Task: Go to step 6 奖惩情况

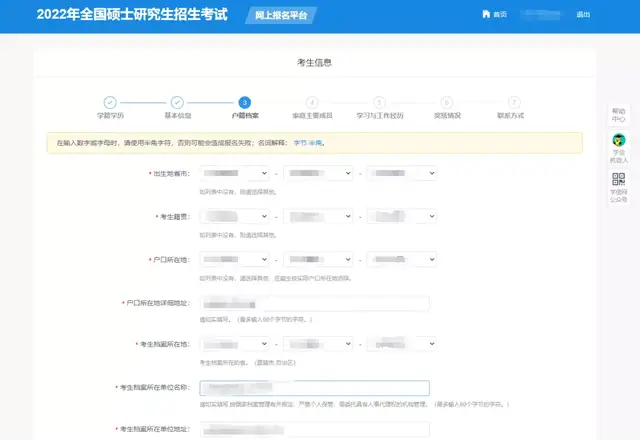Action: coord(447,102)
